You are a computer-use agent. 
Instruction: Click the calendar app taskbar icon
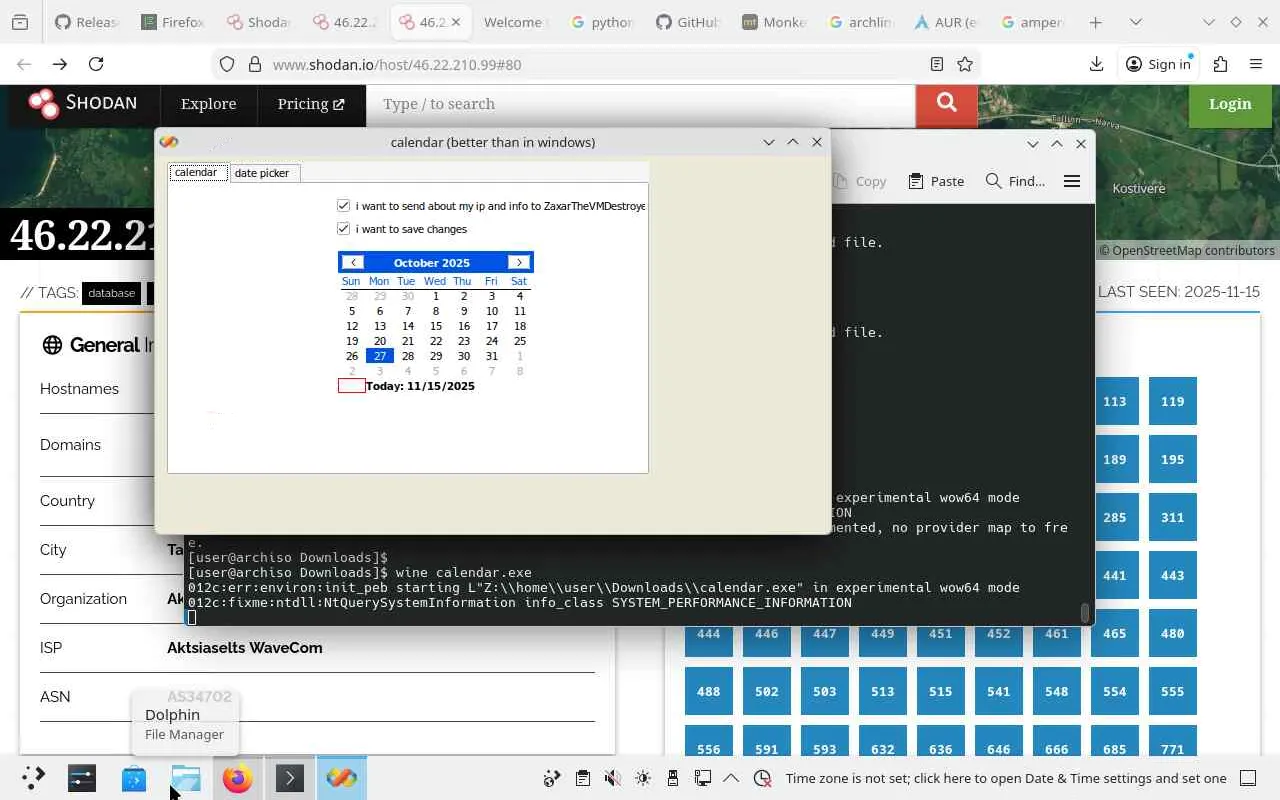coord(341,778)
